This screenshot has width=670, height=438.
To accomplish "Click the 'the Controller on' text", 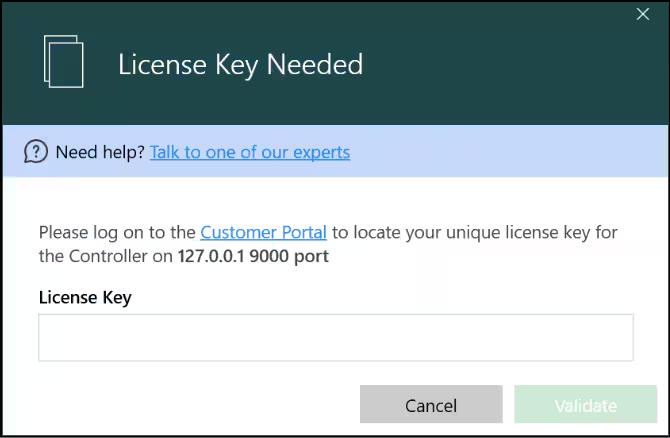I will coord(106,256).
